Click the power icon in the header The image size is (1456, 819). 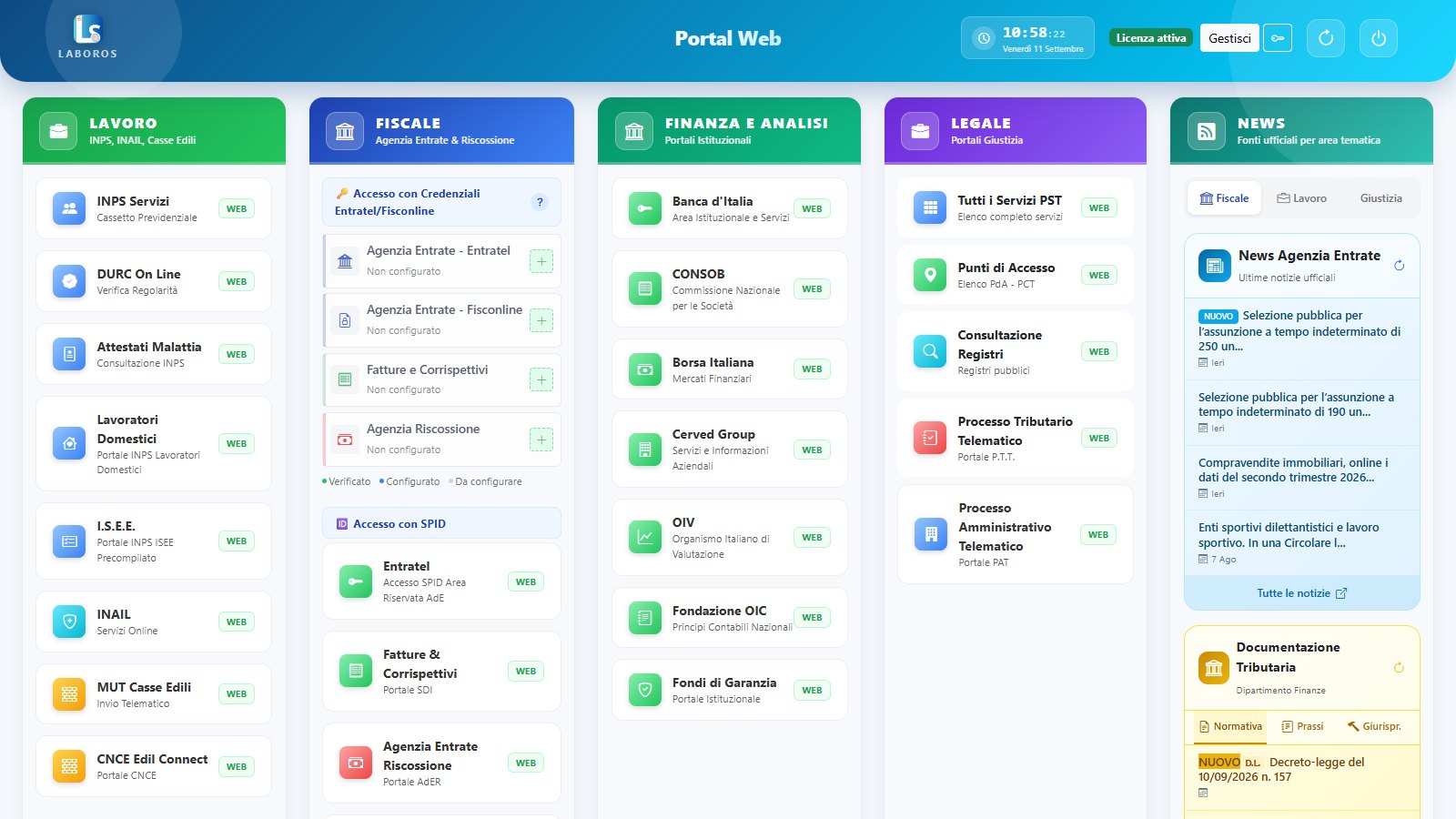click(1379, 38)
